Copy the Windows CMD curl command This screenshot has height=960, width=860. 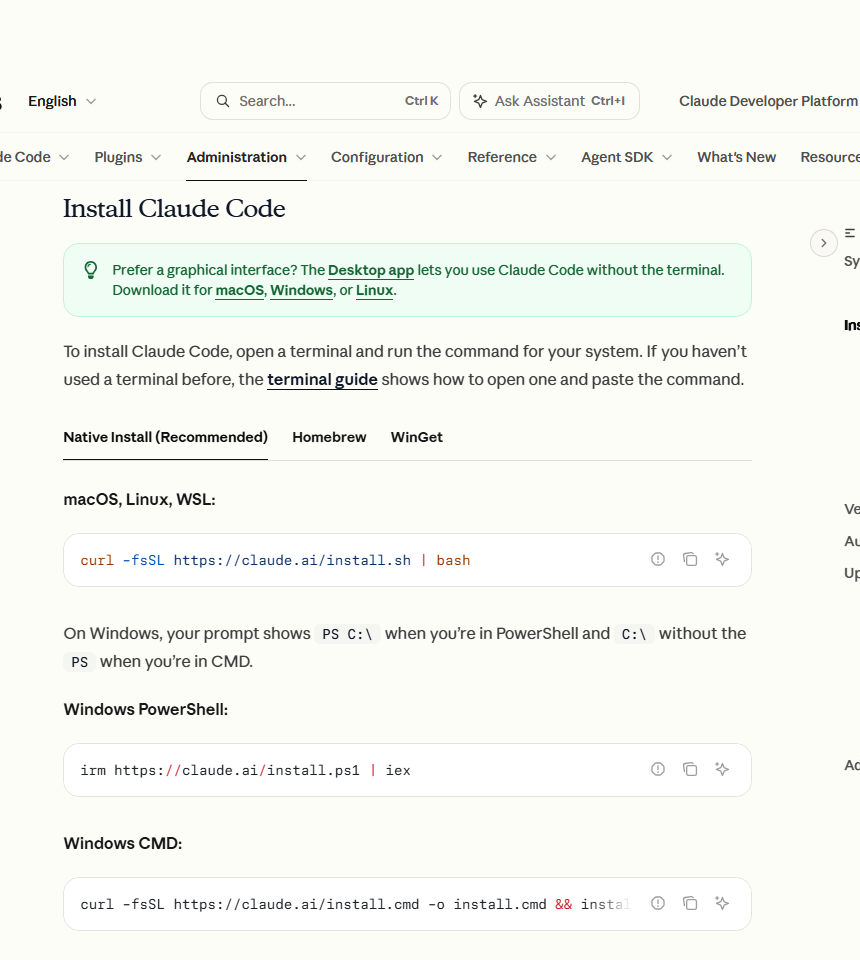tap(690, 903)
